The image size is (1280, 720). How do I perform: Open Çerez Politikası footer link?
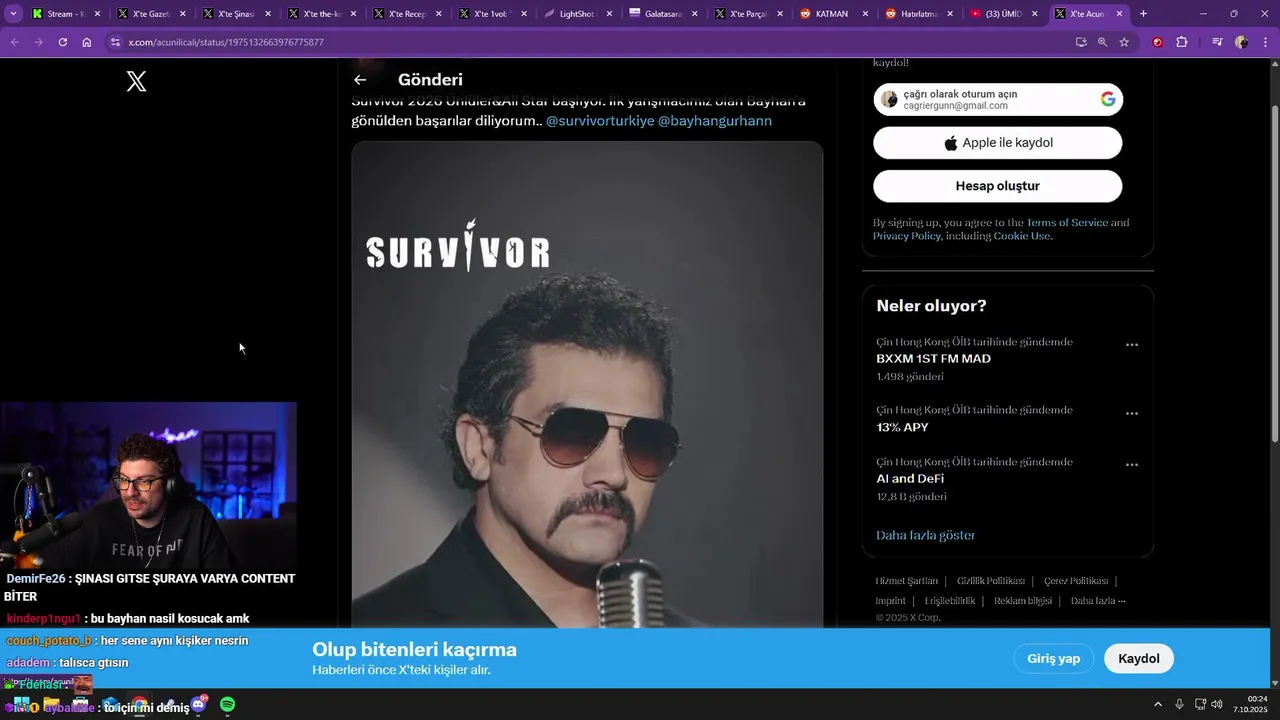[x=1076, y=581]
